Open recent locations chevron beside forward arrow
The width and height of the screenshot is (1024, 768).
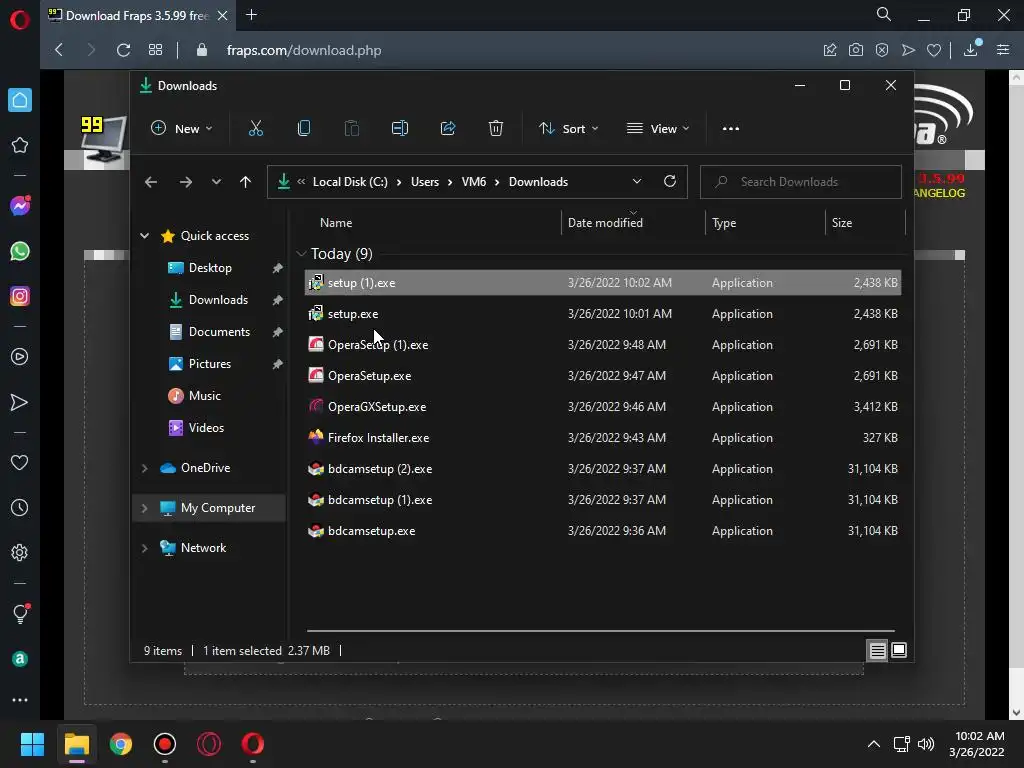coord(216,182)
